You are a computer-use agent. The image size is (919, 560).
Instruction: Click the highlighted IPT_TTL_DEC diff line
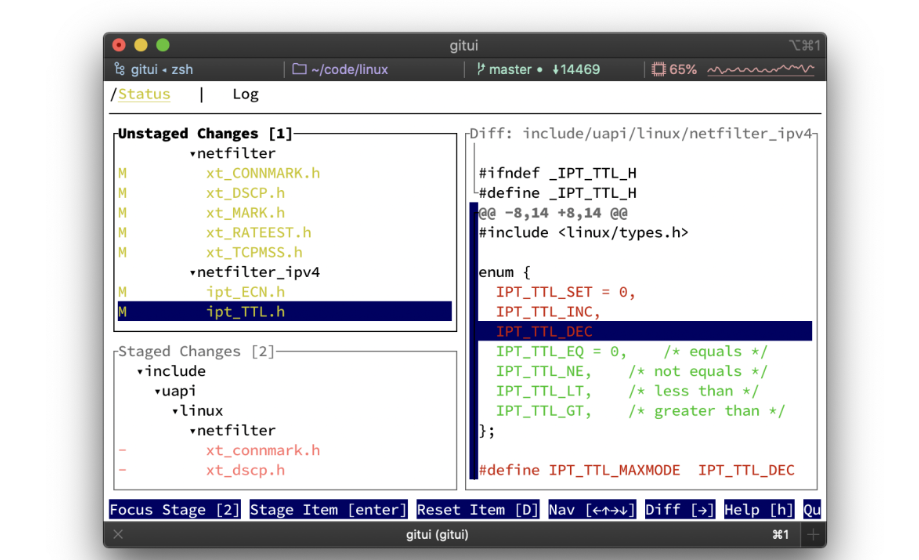coord(645,331)
